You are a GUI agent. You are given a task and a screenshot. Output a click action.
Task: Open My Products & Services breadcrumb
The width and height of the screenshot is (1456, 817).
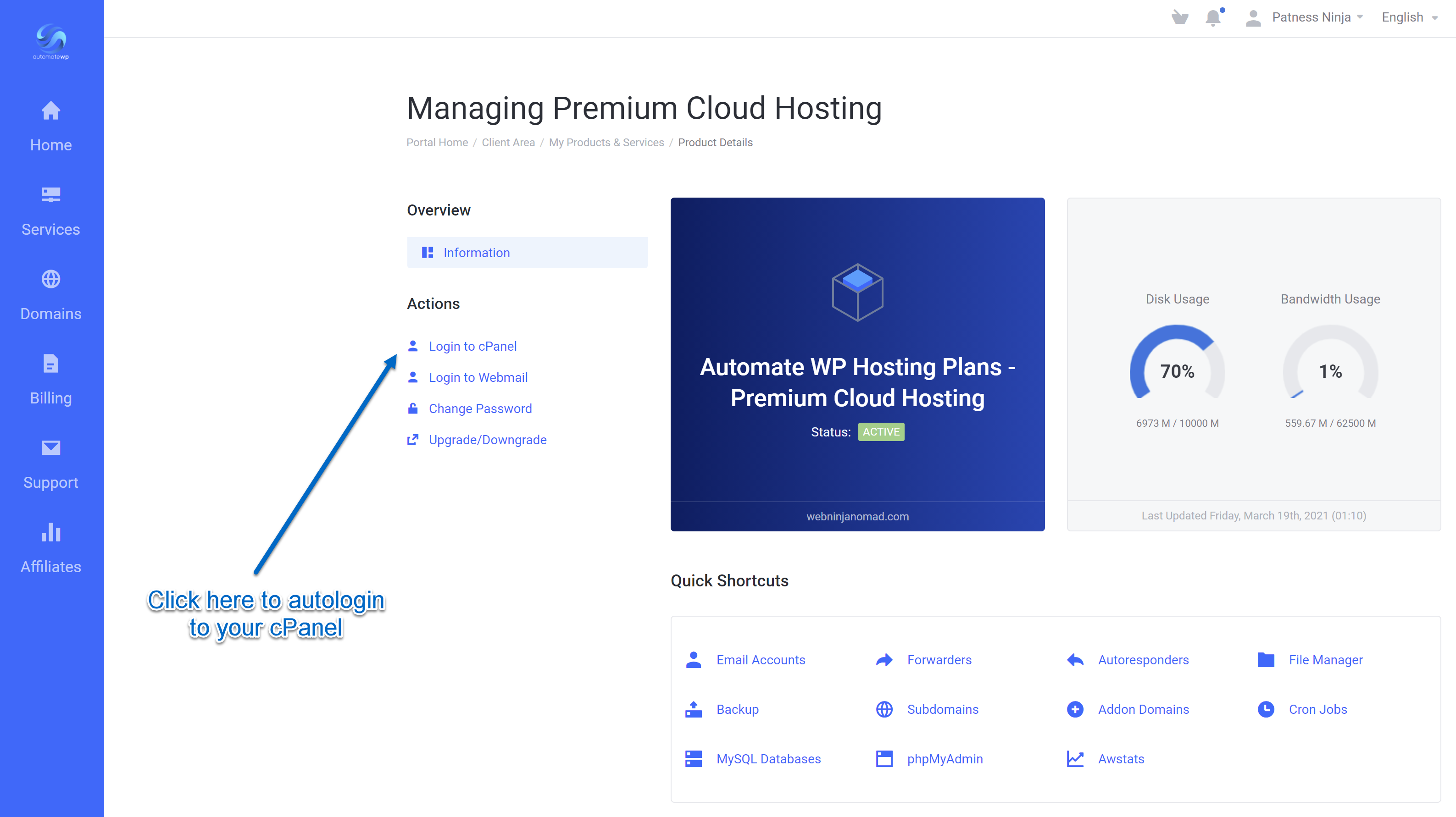(606, 143)
